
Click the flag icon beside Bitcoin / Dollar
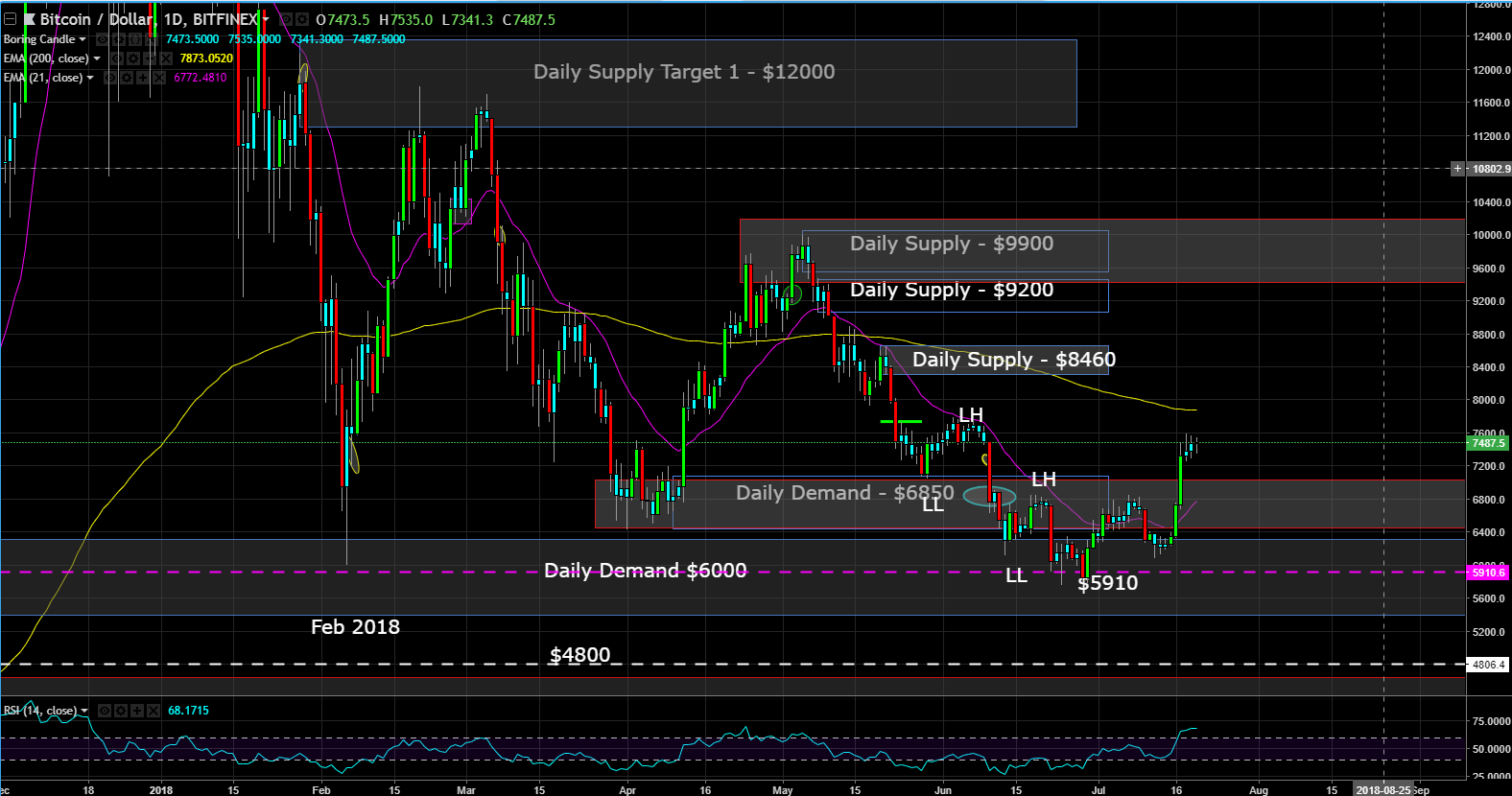[x=30, y=19]
